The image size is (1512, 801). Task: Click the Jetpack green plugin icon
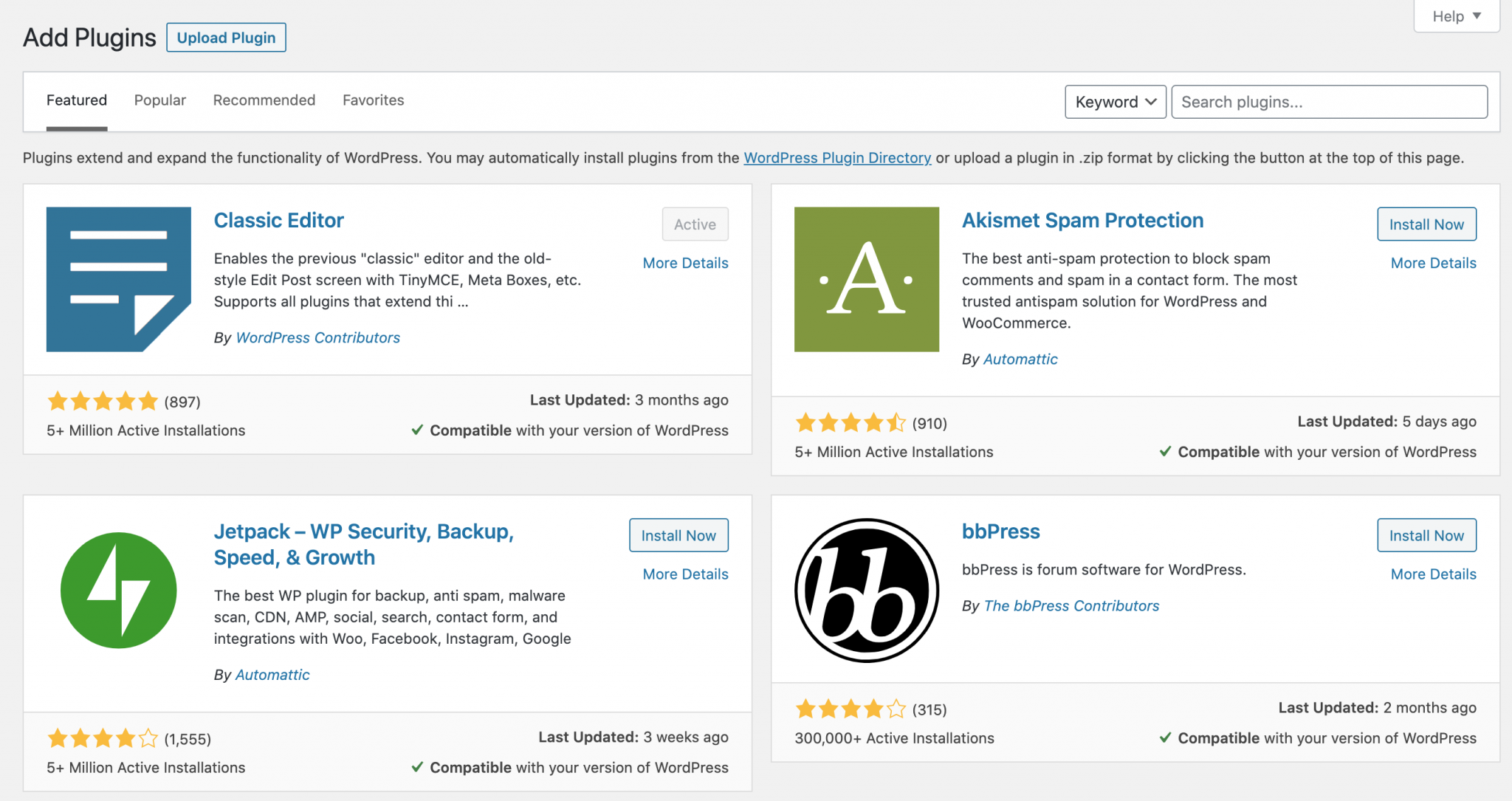pos(118,589)
